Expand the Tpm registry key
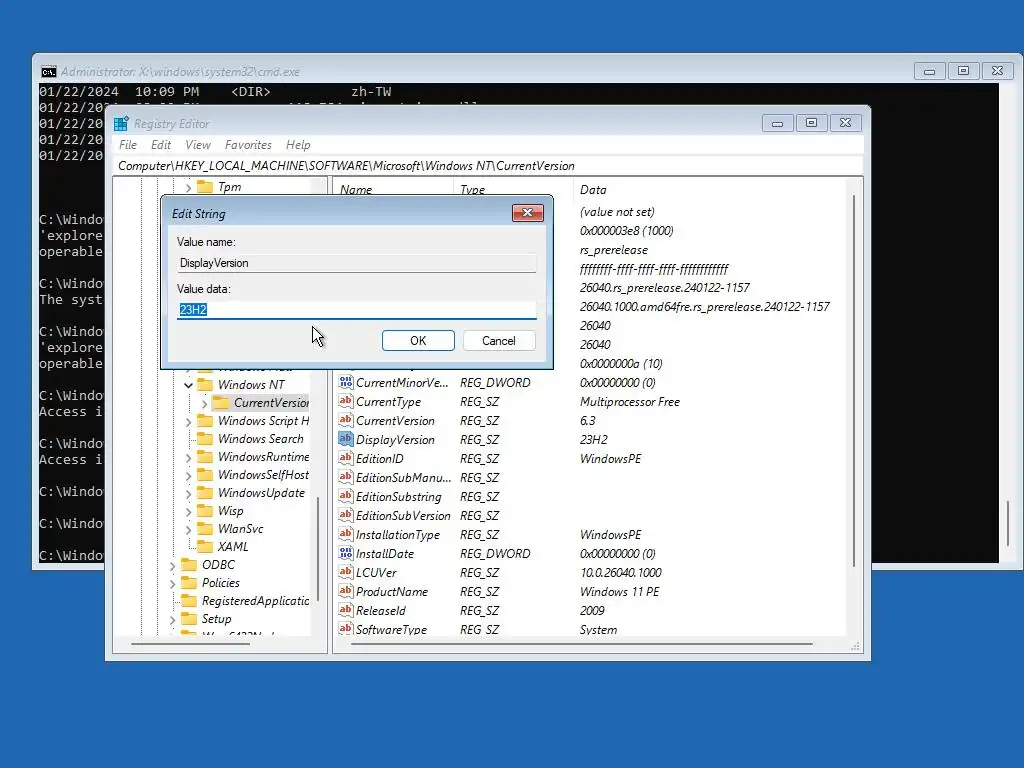 188,187
